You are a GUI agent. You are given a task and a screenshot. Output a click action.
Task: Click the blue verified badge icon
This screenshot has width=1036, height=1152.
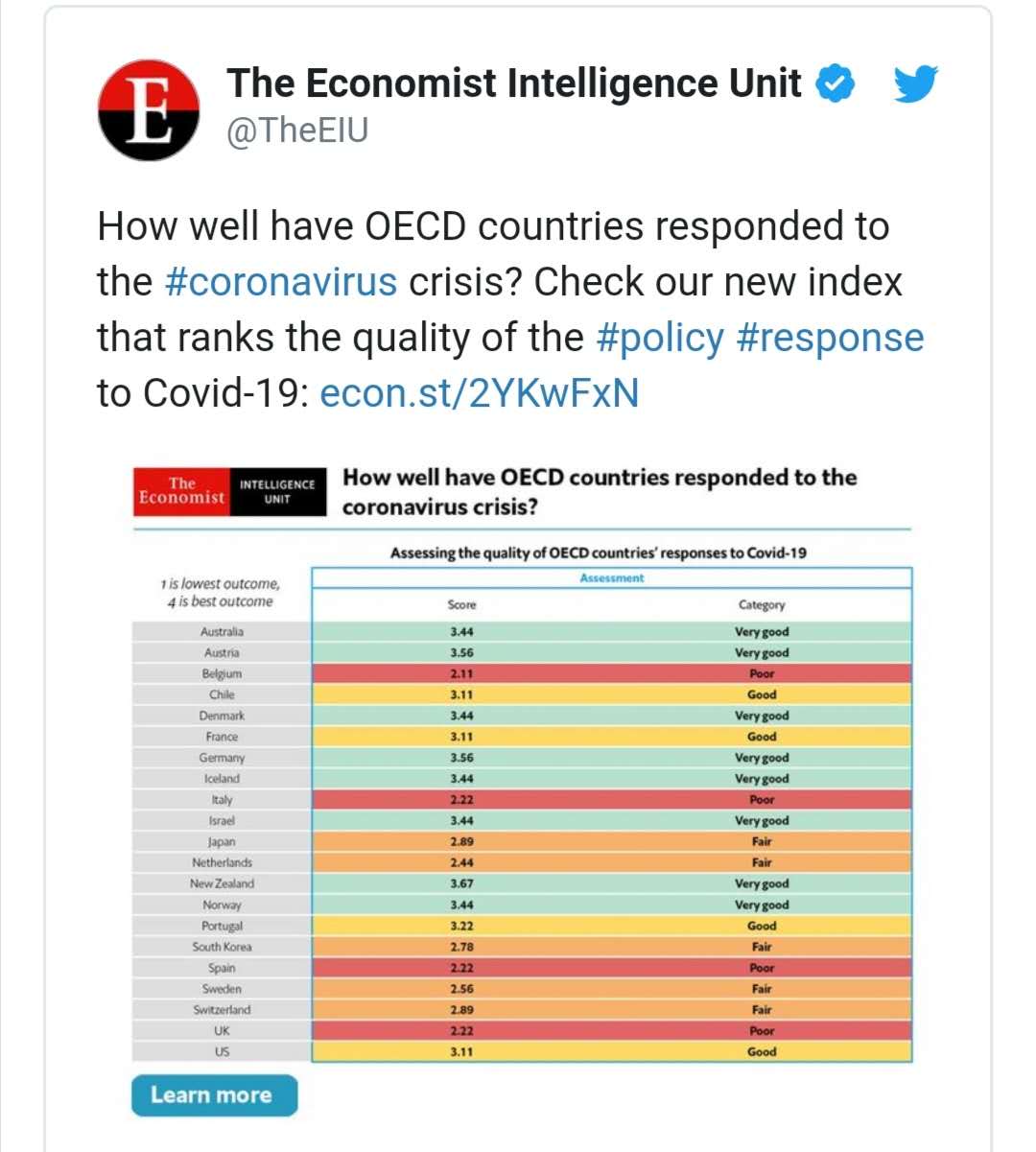pos(835,84)
